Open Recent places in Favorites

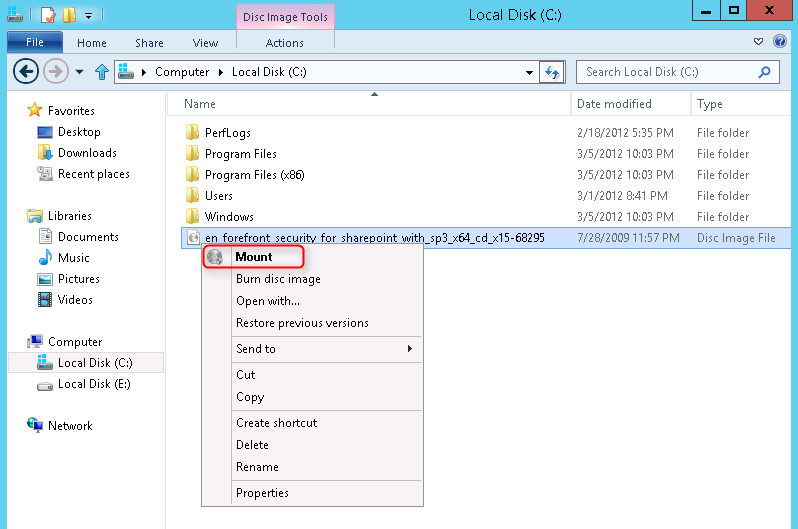pyautogui.click(x=94, y=174)
